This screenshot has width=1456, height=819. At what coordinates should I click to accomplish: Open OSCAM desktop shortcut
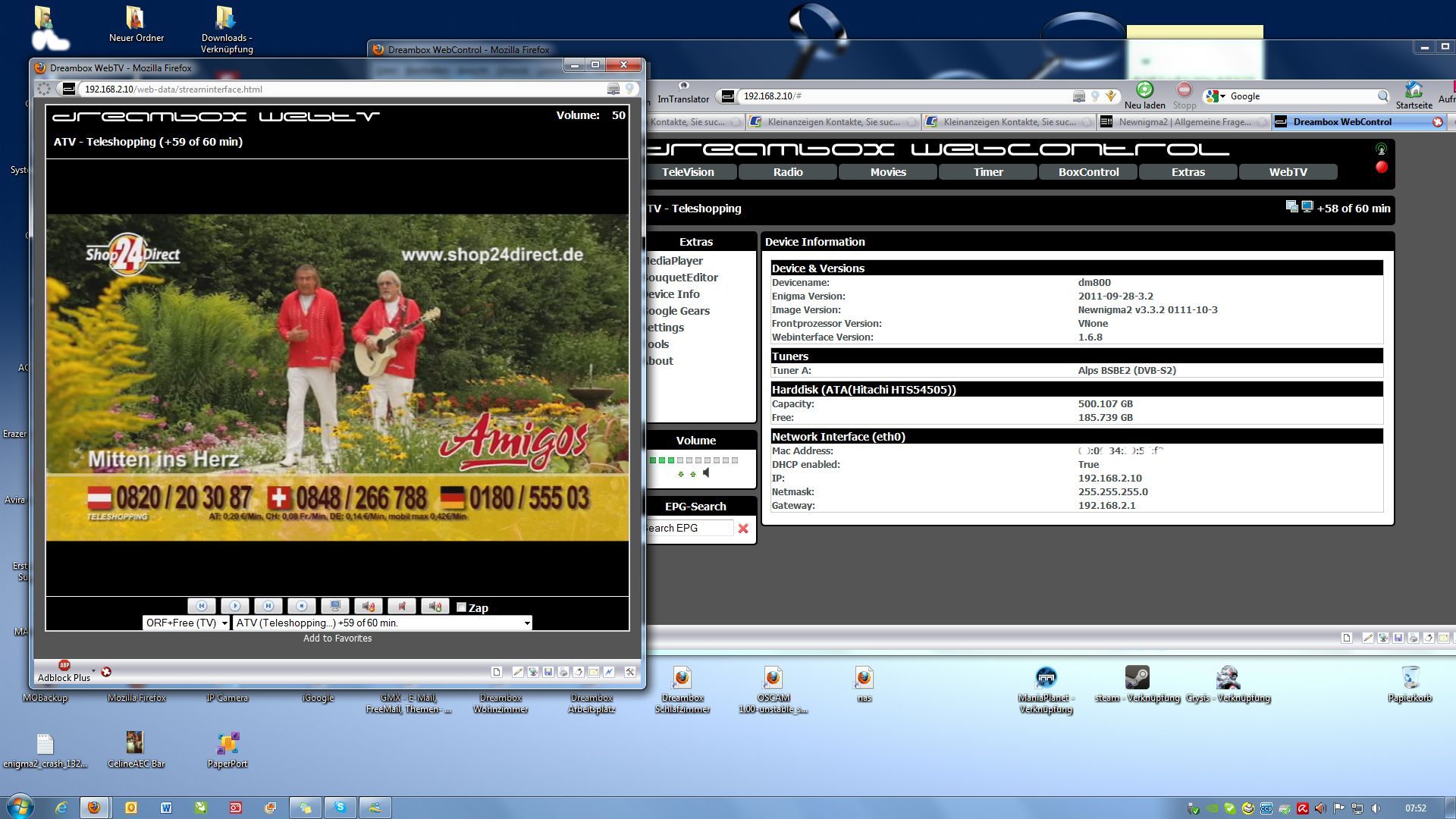(773, 690)
